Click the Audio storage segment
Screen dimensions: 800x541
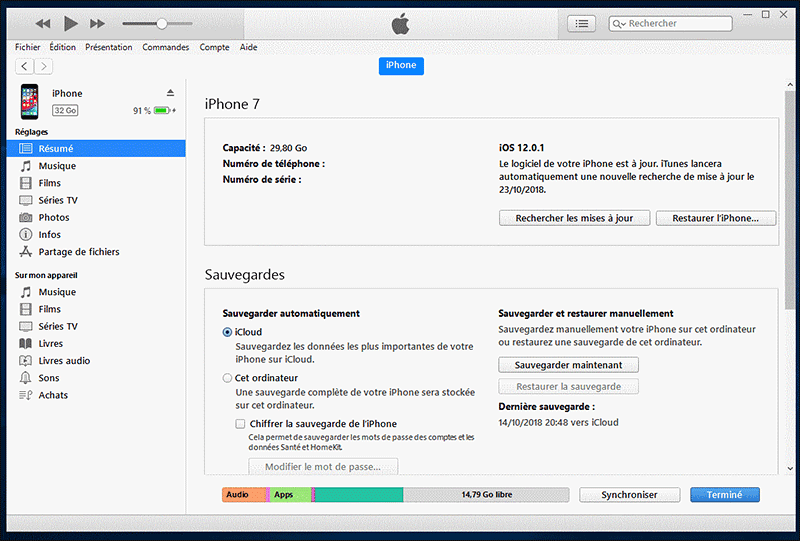click(244, 495)
